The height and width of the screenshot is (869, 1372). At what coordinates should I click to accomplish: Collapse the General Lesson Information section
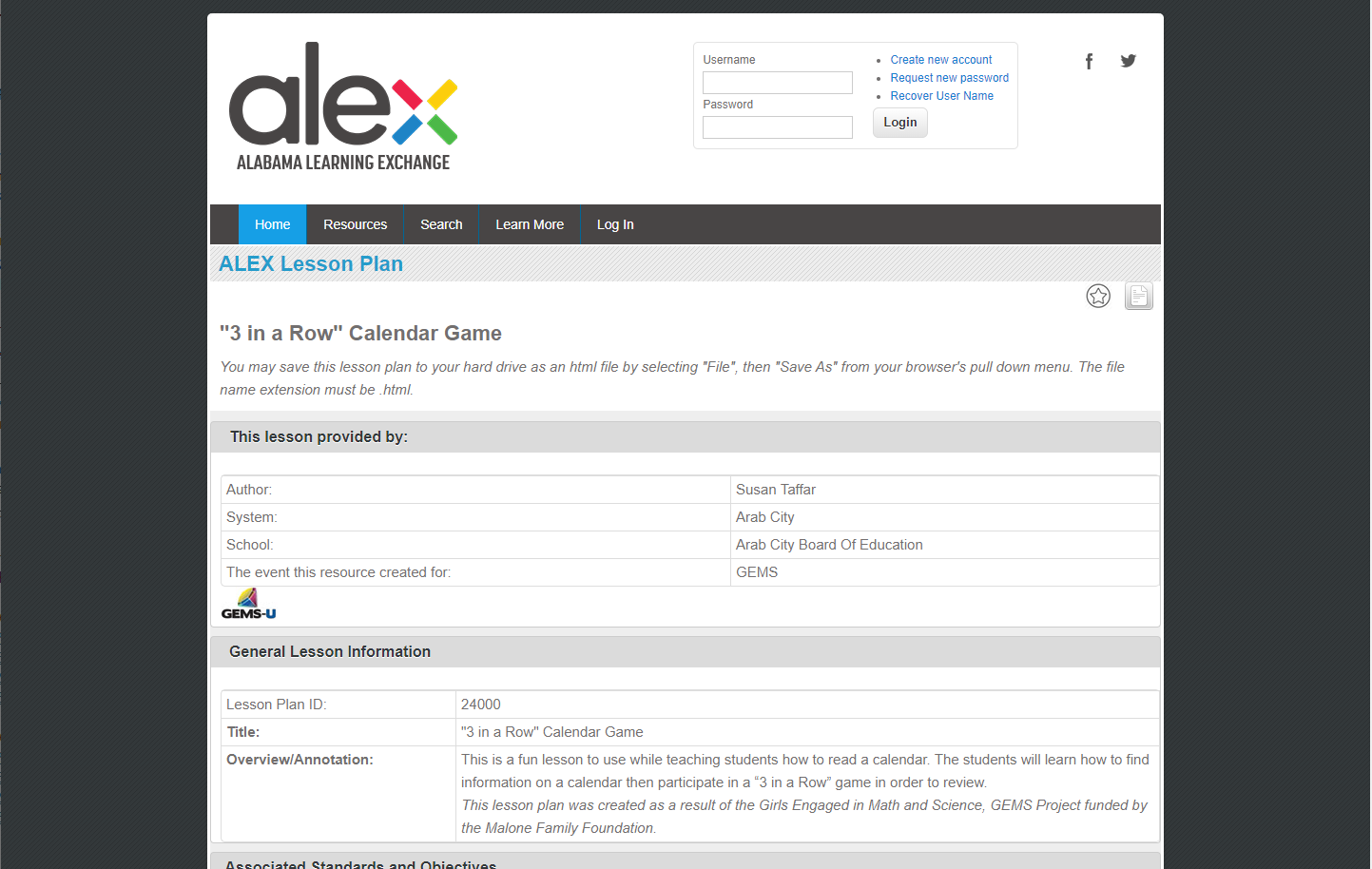coord(330,652)
